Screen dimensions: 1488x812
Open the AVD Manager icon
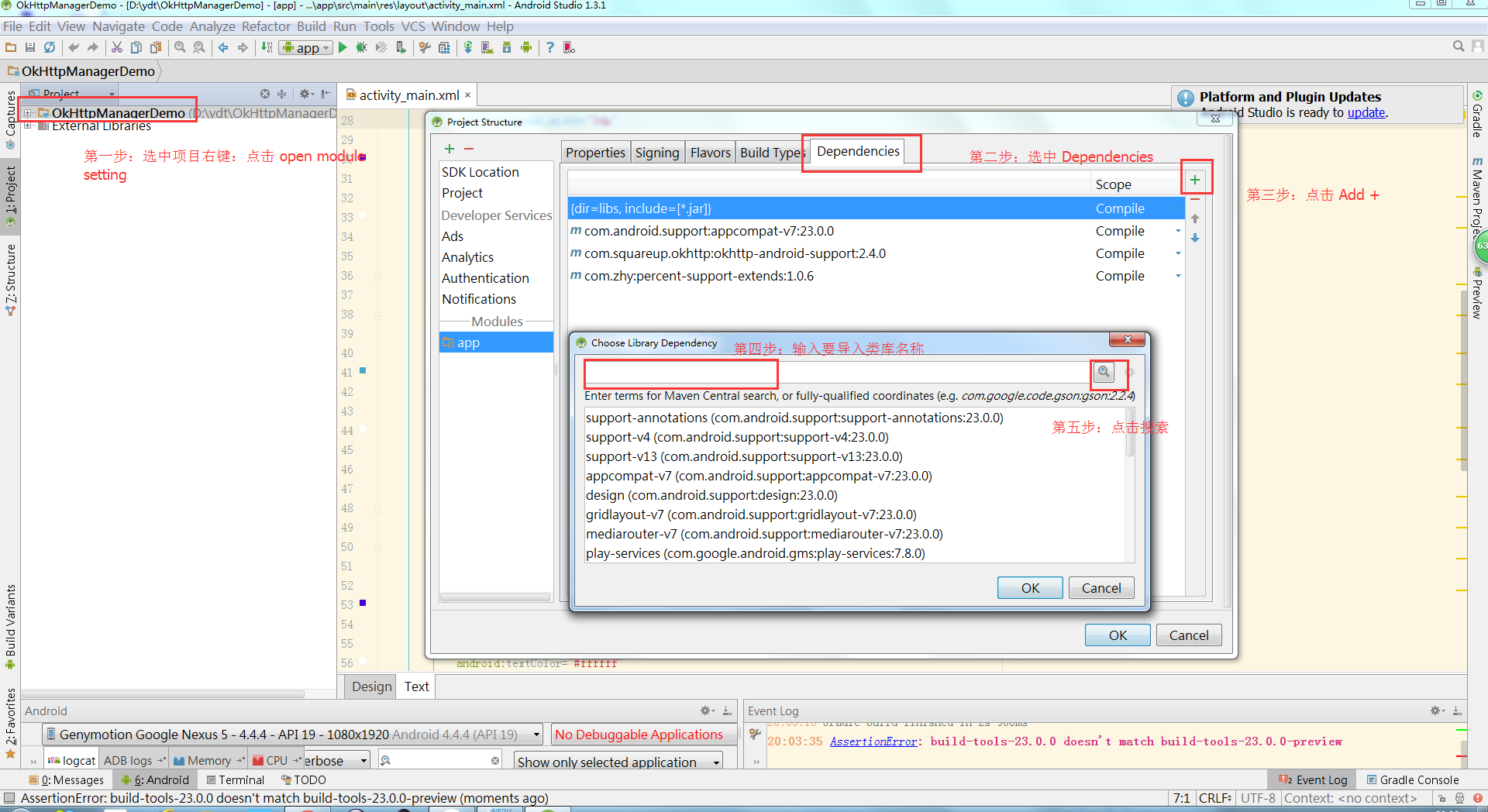[x=487, y=47]
